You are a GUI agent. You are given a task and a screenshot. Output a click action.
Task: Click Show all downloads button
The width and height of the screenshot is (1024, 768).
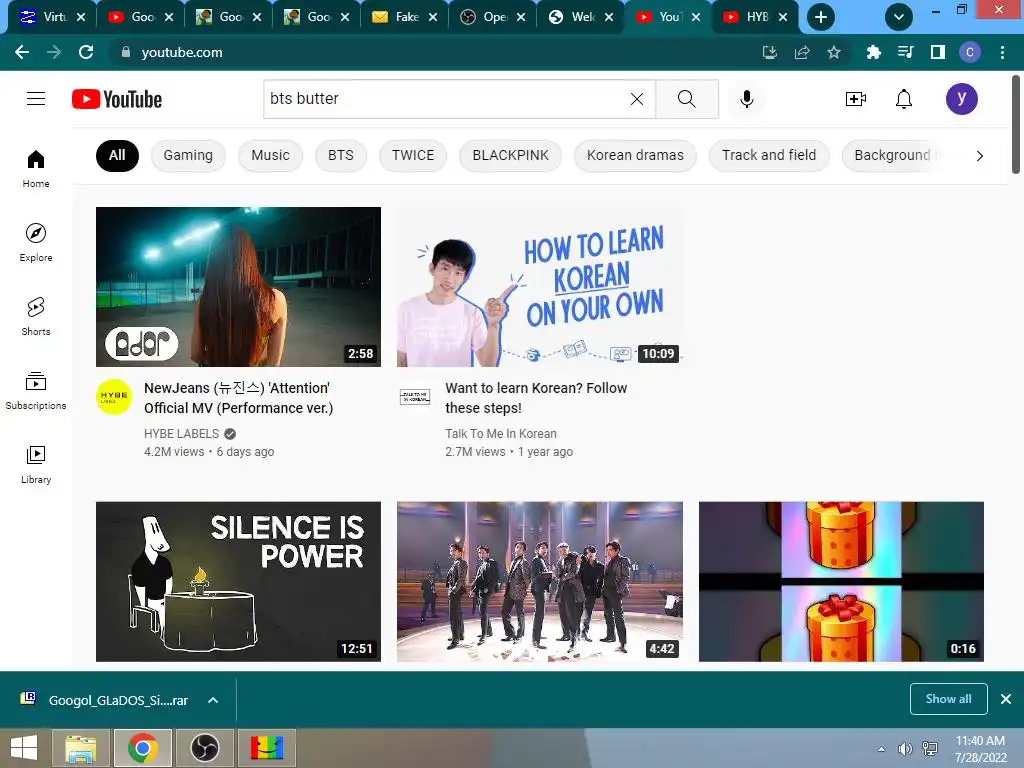click(x=948, y=699)
